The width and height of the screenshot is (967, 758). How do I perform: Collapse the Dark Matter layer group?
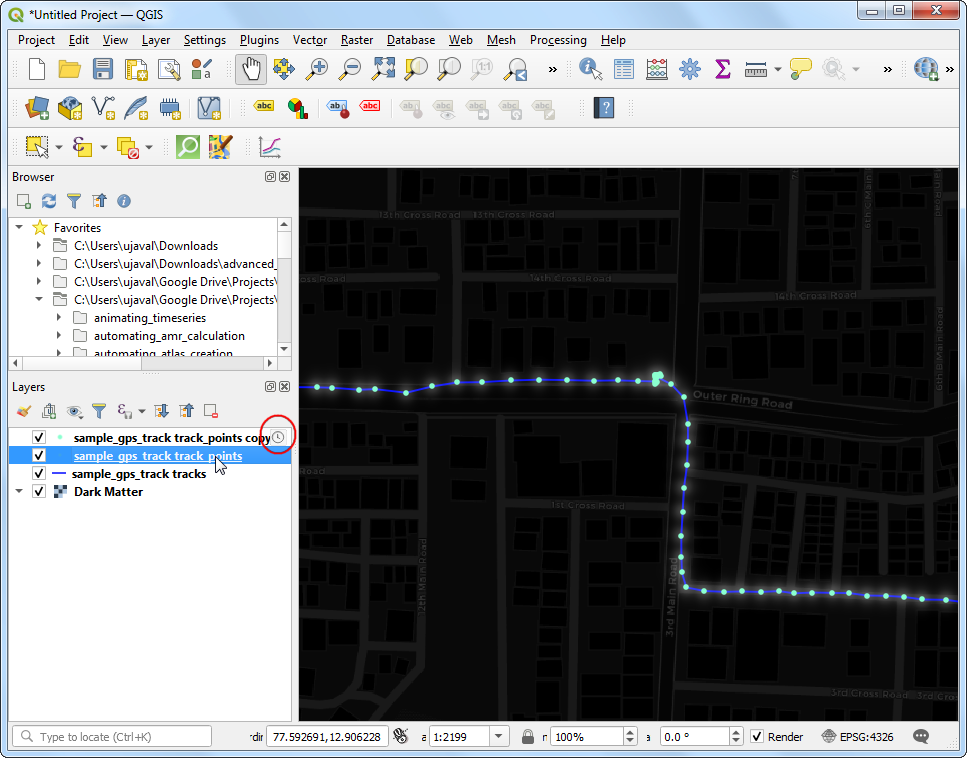[19, 492]
